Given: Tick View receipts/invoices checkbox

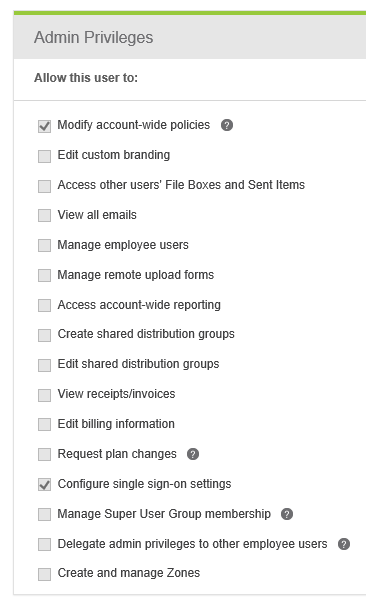Looking at the screenshot, I should click(x=44, y=395).
